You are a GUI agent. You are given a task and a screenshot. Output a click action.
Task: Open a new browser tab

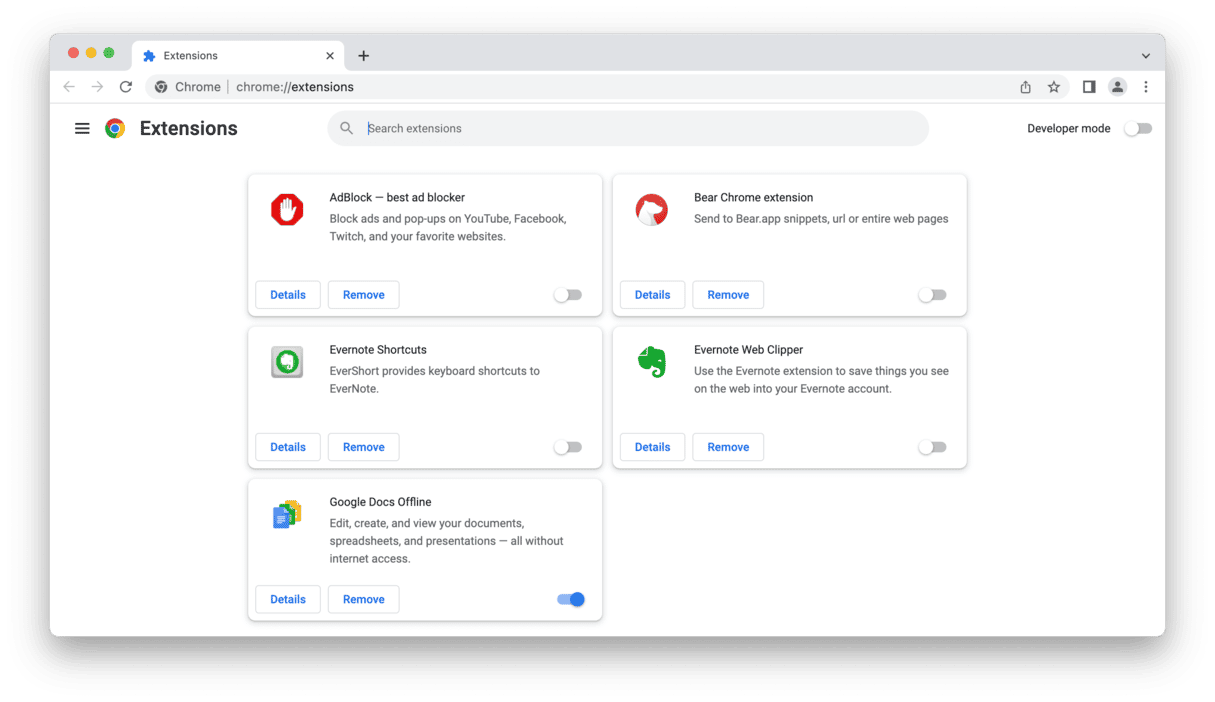click(x=363, y=55)
